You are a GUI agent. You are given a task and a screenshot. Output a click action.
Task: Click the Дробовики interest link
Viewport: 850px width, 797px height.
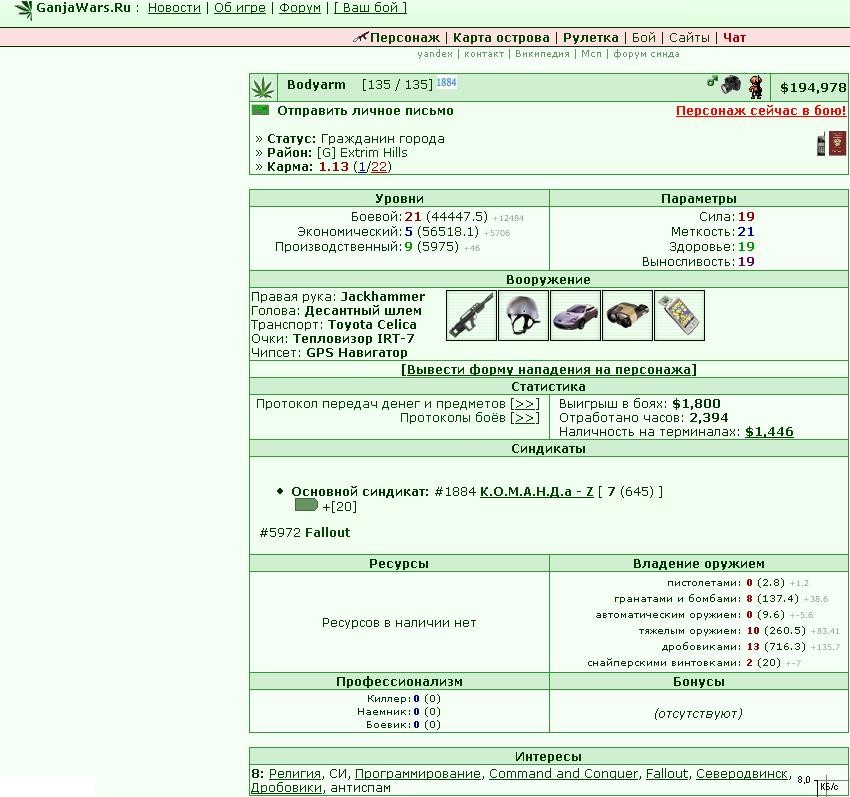286,788
